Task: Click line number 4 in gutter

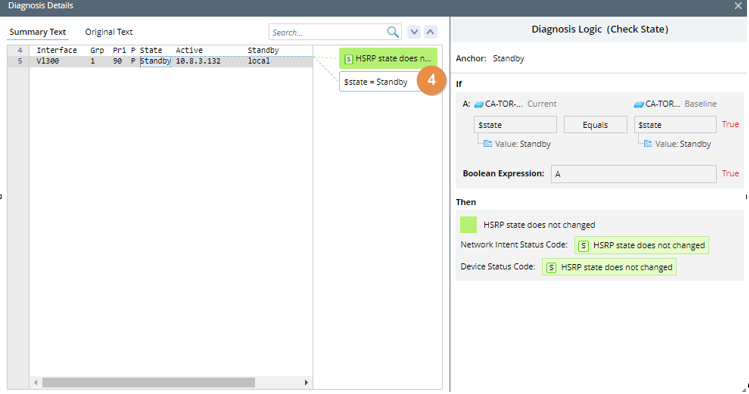Action: tap(20, 50)
